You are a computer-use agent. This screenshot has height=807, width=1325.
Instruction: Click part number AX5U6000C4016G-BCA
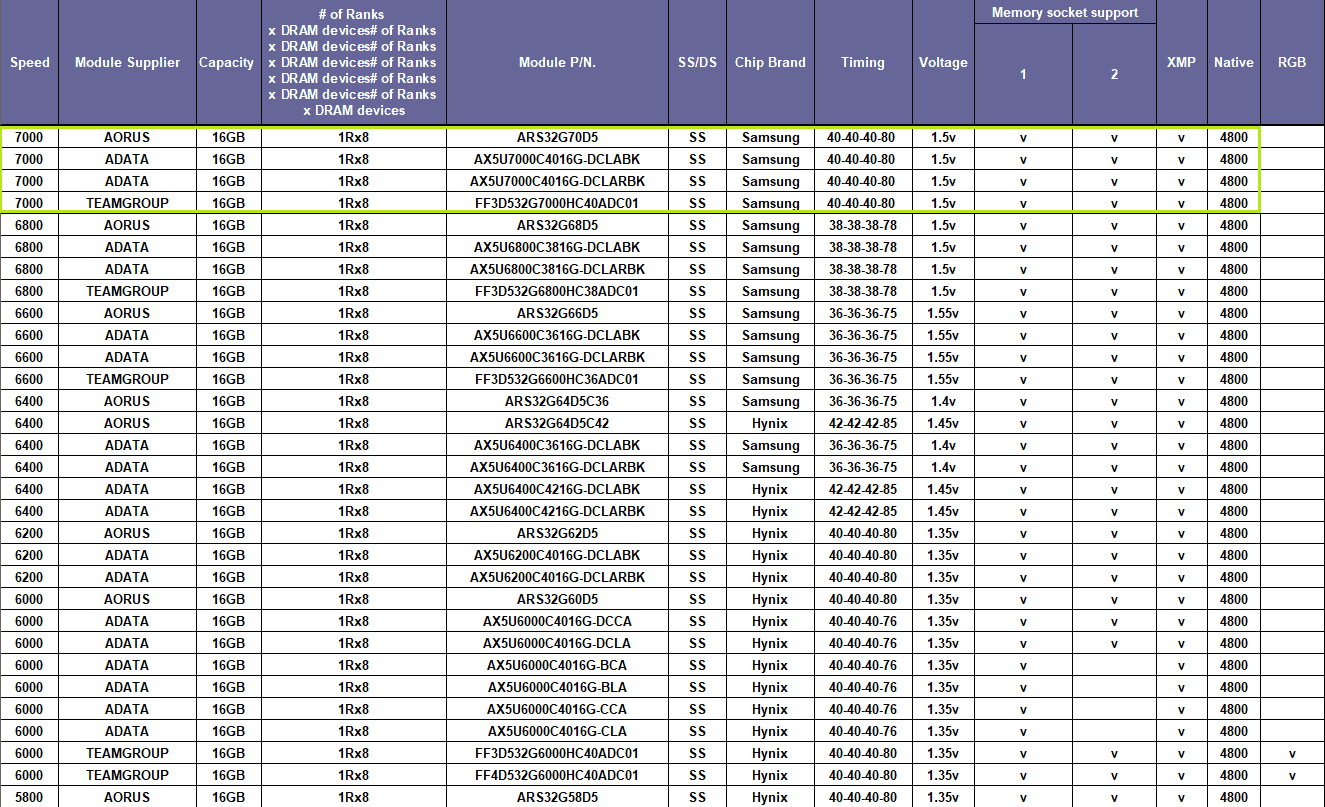[557, 665]
